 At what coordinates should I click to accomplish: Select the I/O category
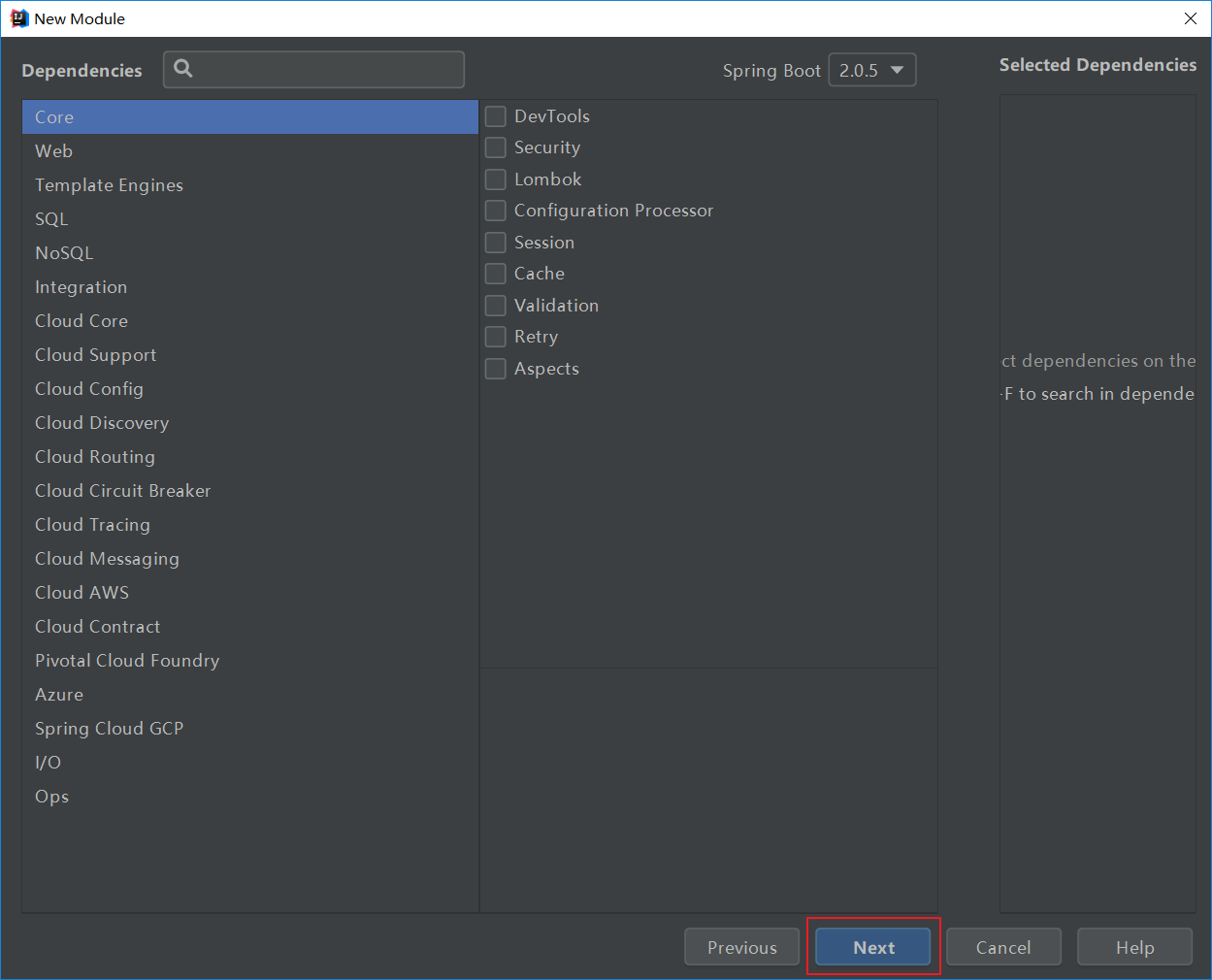point(250,763)
